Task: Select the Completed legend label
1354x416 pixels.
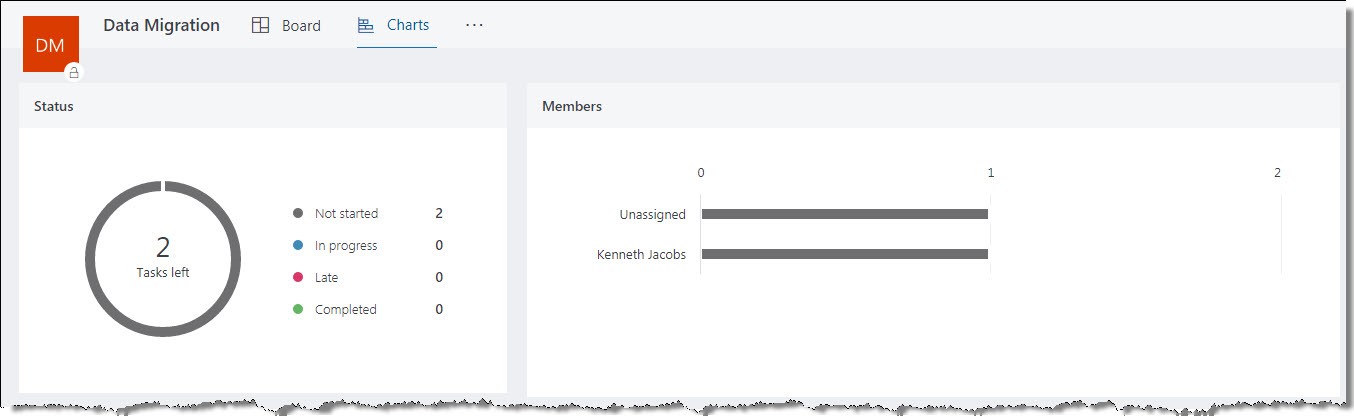Action: tap(345, 310)
